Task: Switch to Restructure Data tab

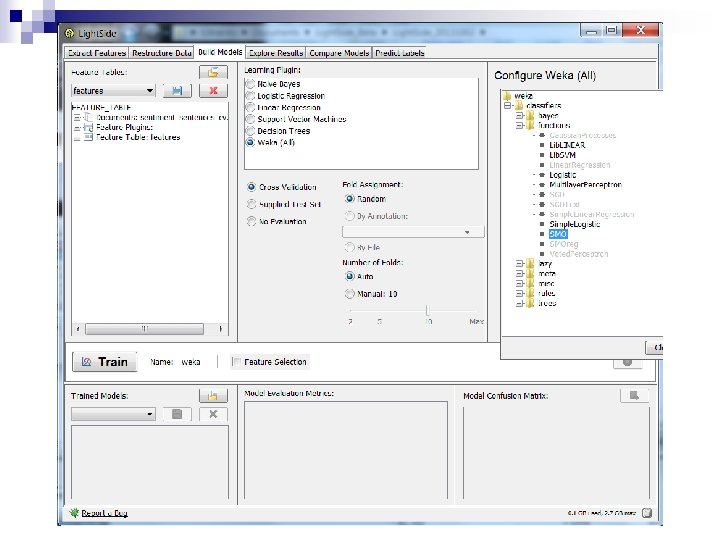Action: pos(162,53)
